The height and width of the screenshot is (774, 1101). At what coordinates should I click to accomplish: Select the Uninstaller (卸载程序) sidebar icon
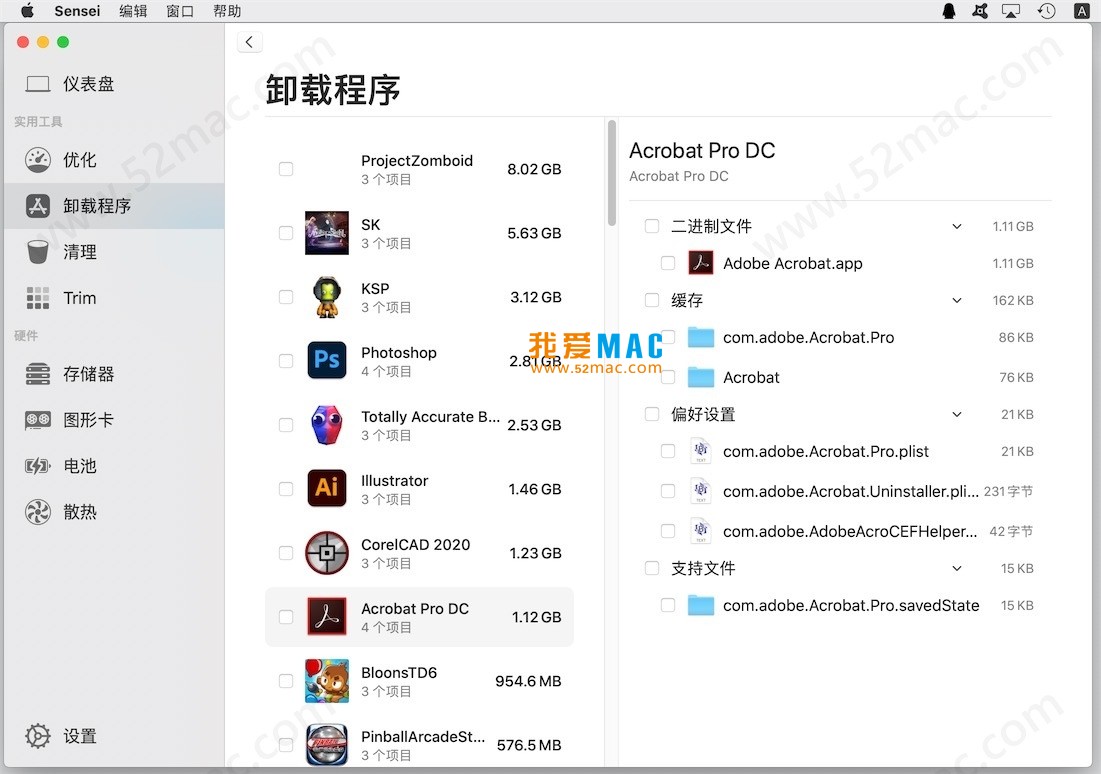(38, 206)
